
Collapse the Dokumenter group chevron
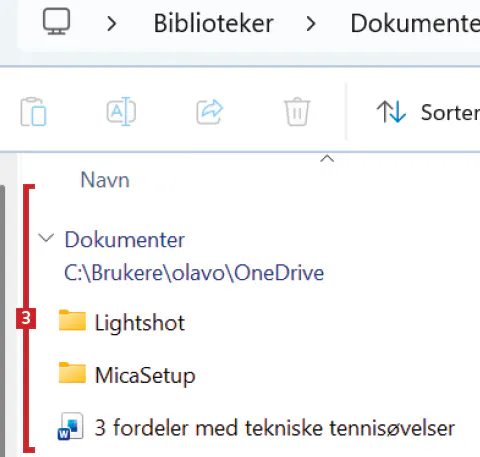coord(46,238)
